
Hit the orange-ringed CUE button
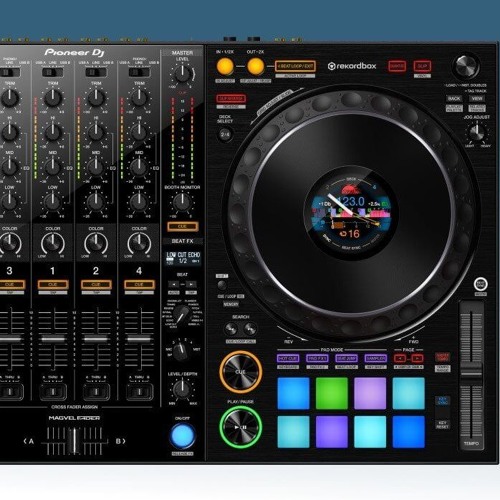pos(240,372)
